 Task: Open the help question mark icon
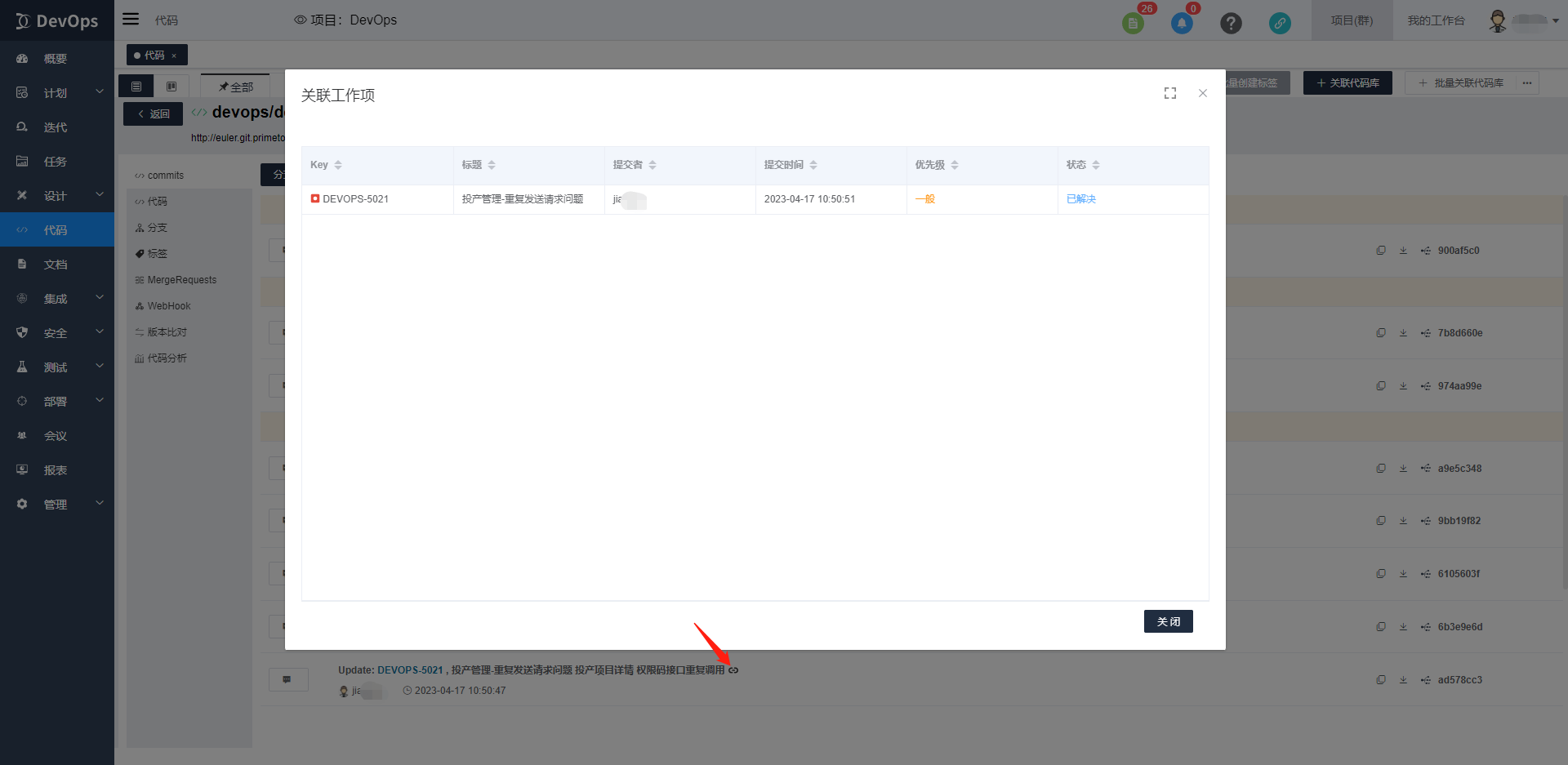point(1231,24)
